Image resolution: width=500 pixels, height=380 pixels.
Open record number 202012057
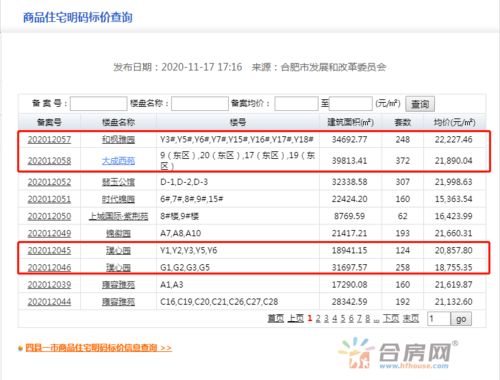click(x=49, y=139)
